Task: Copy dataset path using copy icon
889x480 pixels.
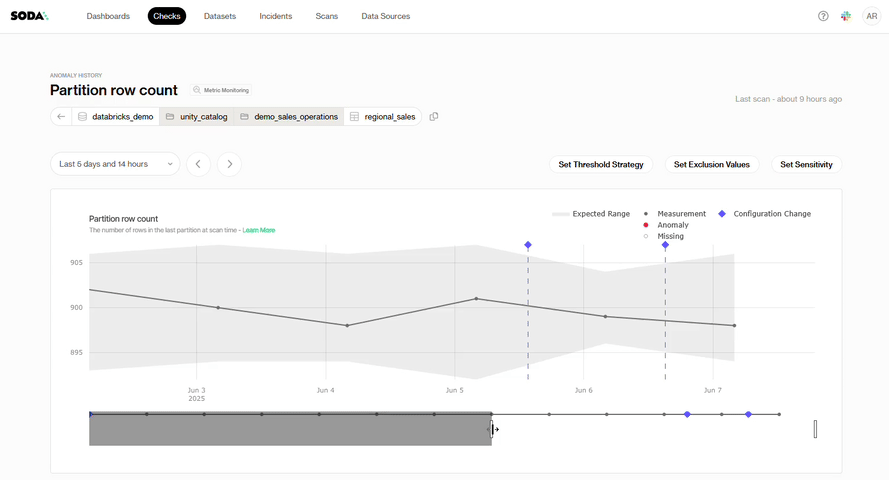Action: click(x=434, y=117)
